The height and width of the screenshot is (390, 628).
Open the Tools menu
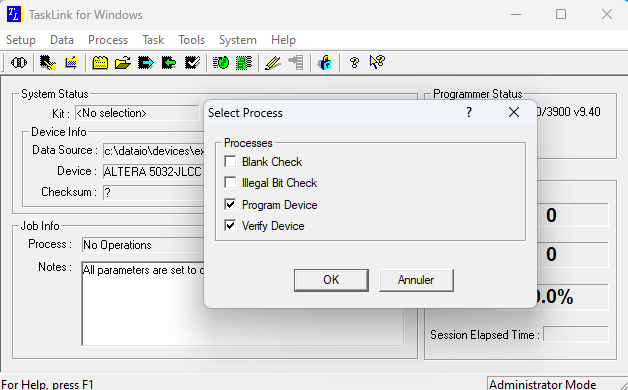[191, 40]
